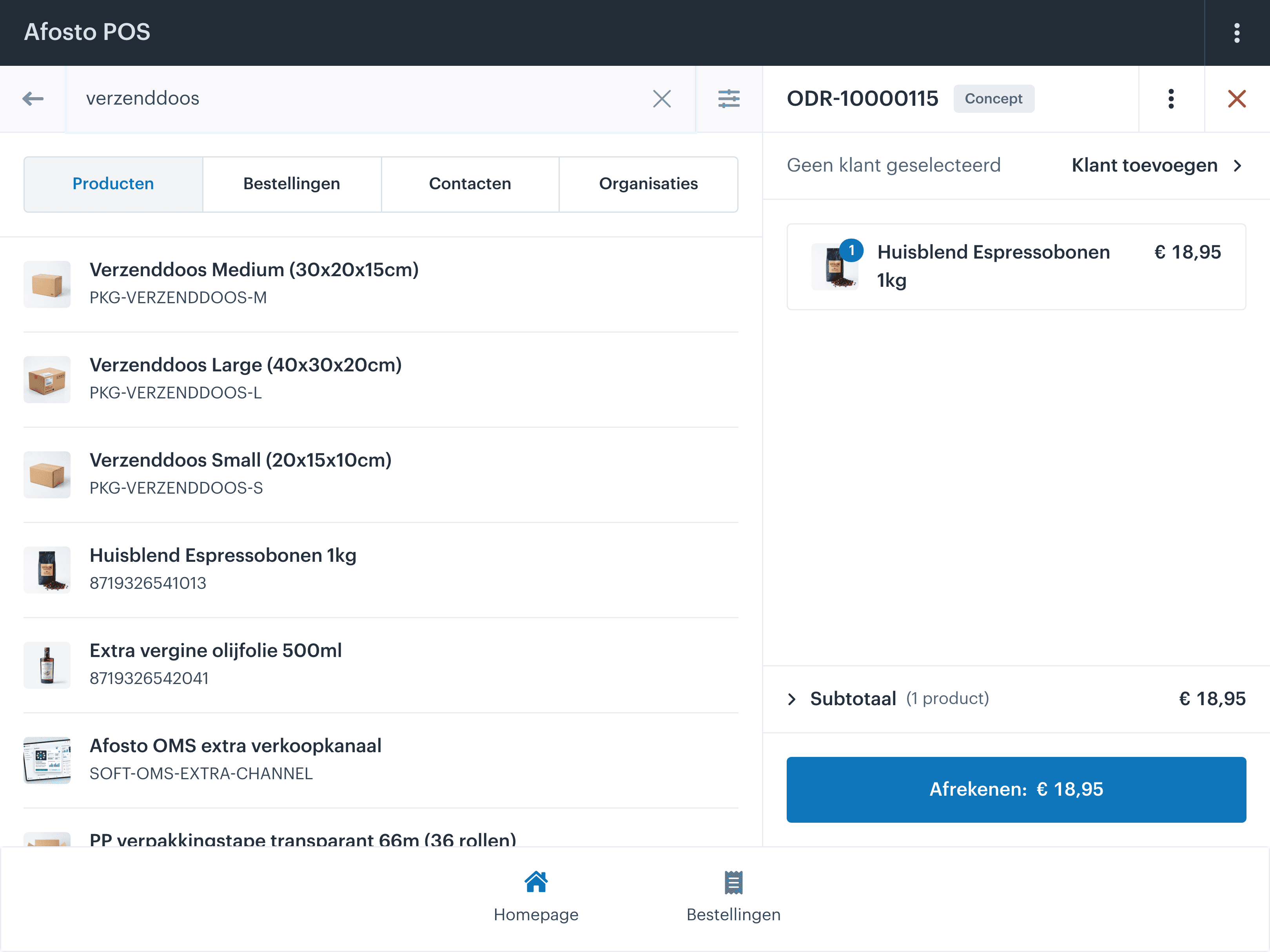Click the order number ODR-10000115
This screenshot has height=952, width=1270.
coord(862,99)
